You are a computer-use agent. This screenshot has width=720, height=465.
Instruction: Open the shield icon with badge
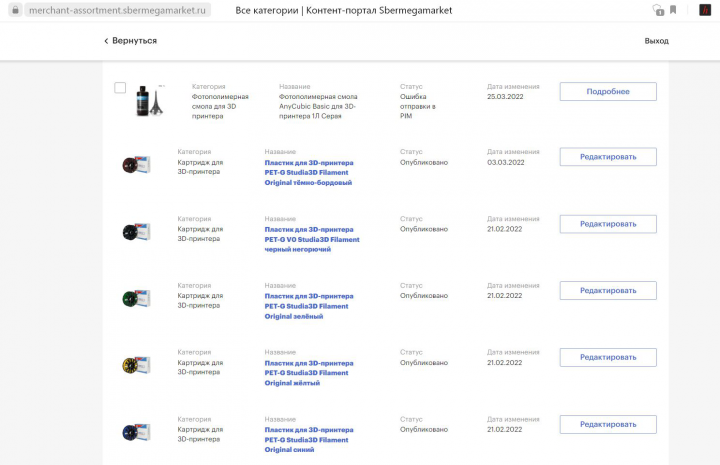click(658, 10)
